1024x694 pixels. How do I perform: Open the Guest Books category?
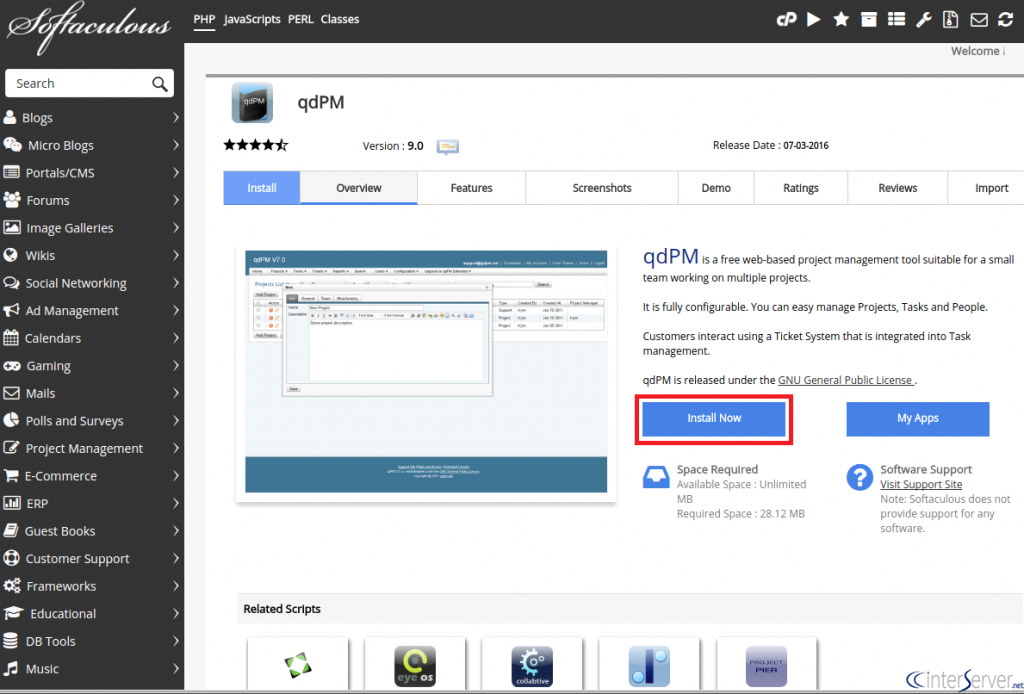pos(91,531)
